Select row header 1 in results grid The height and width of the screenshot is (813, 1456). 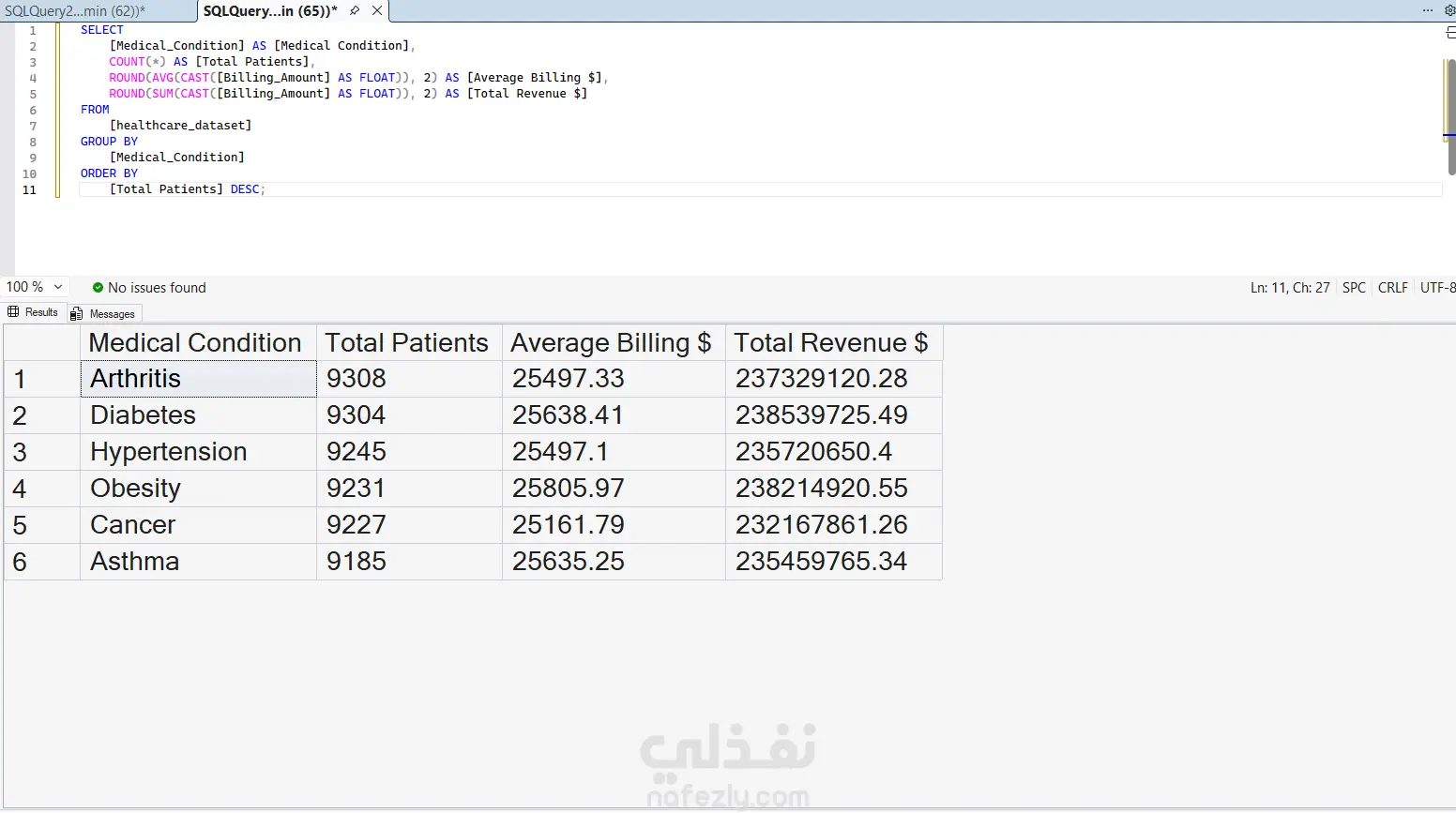click(x=42, y=379)
